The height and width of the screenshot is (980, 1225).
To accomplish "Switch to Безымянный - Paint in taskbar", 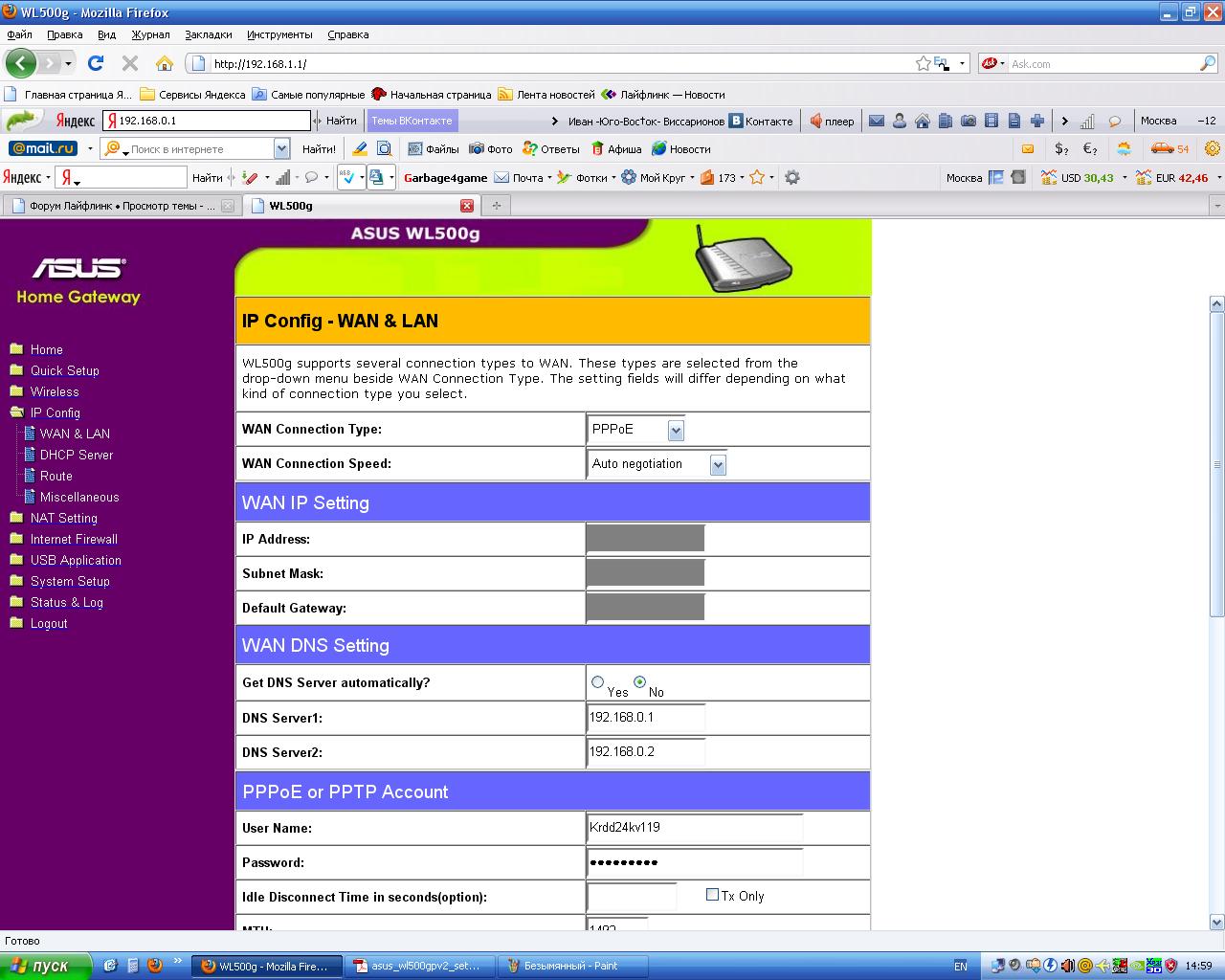I will (x=572, y=966).
